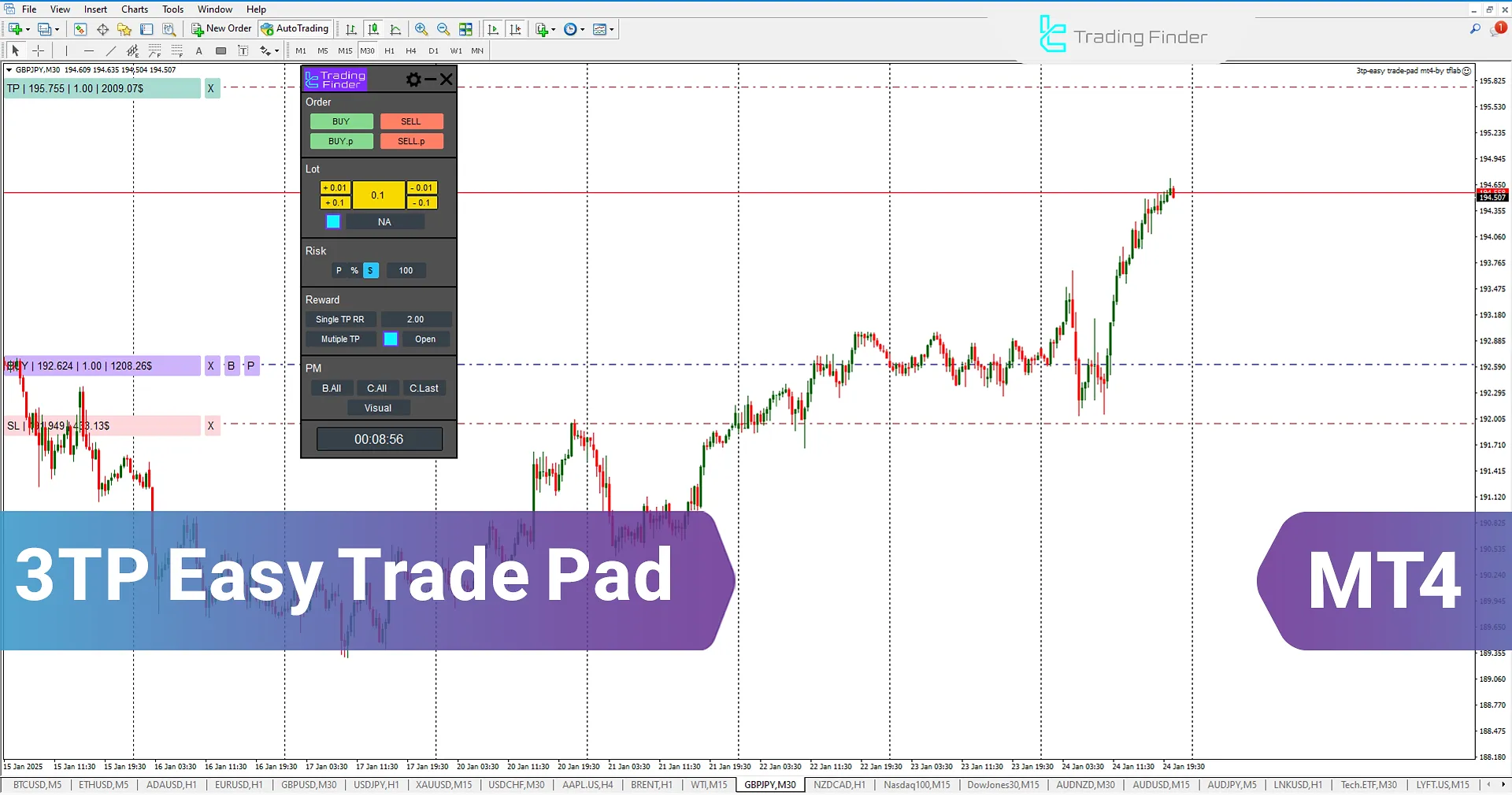Switch to line chart display

click(x=395, y=29)
